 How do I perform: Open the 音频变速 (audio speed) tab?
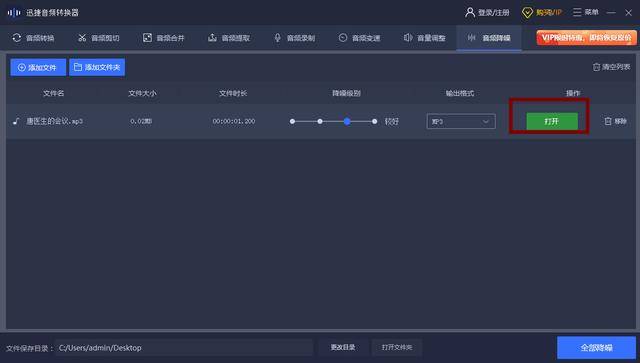[360, 38]
